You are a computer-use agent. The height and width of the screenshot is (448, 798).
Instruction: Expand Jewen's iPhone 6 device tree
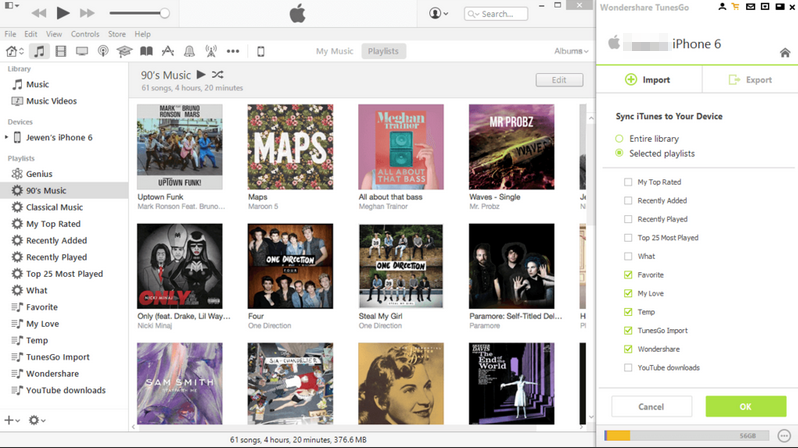coord(7,137)
